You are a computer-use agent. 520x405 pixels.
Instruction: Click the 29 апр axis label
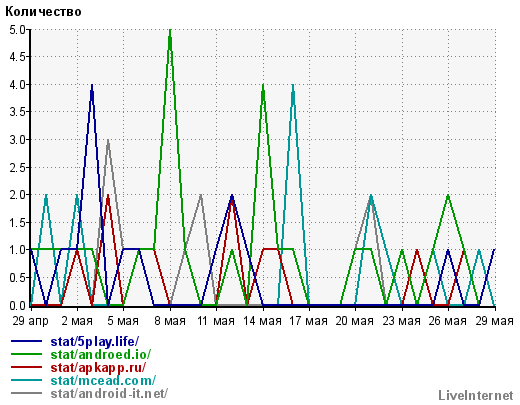(x=31, y=321)
